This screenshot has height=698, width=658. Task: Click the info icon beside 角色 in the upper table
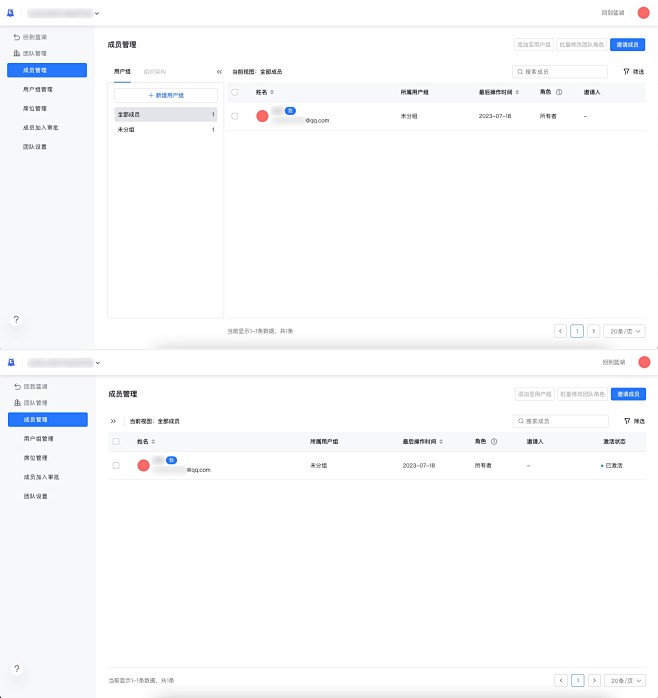point(559,92)
